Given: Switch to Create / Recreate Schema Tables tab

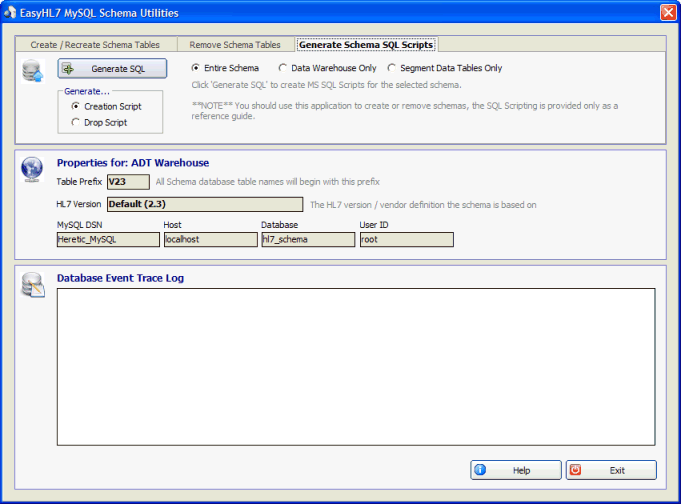Looking at the screenshot, I should (x=95, y=45).
